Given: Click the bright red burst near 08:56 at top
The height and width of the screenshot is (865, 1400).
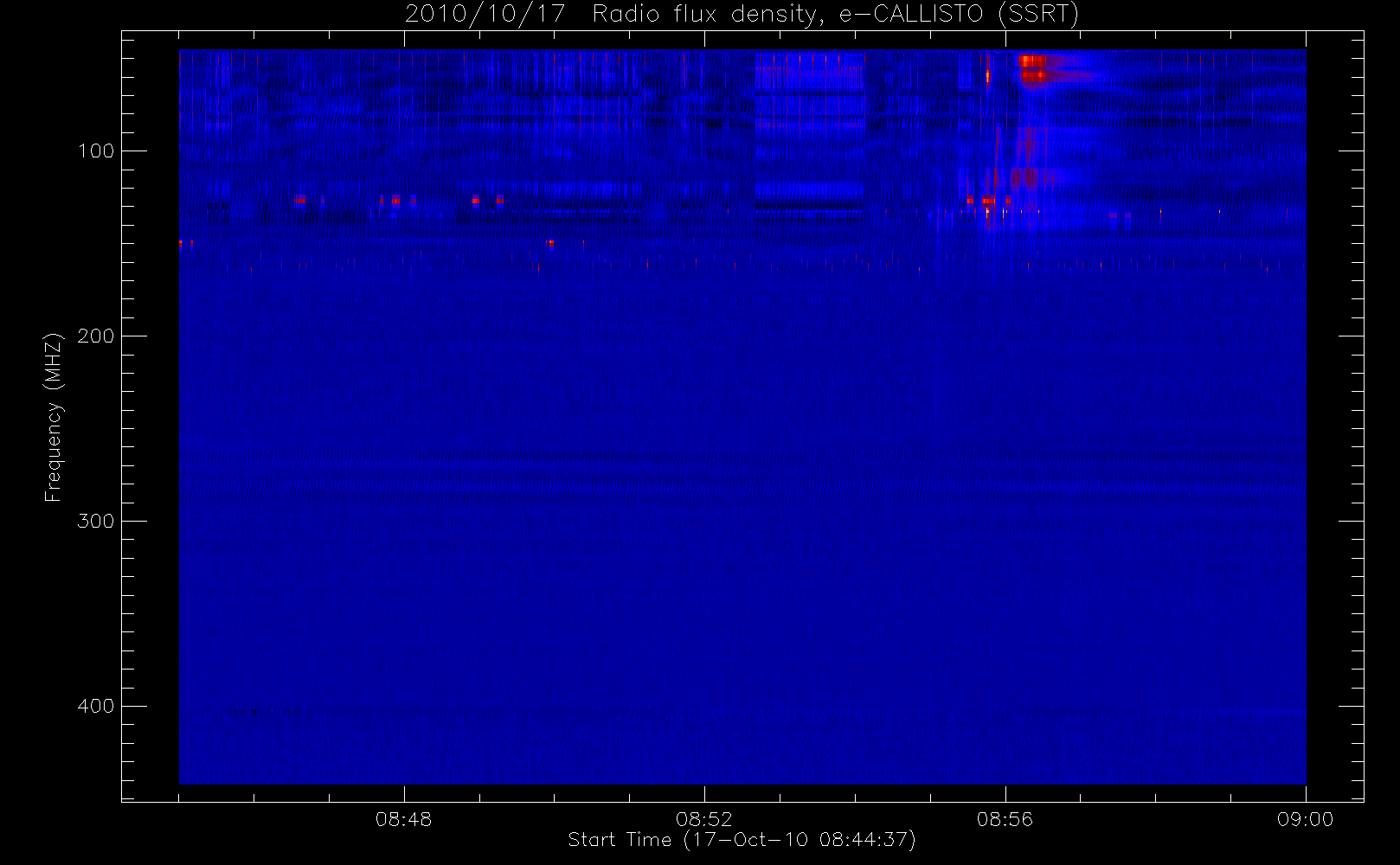Looking at the screenshot, I should point(1033,68).
